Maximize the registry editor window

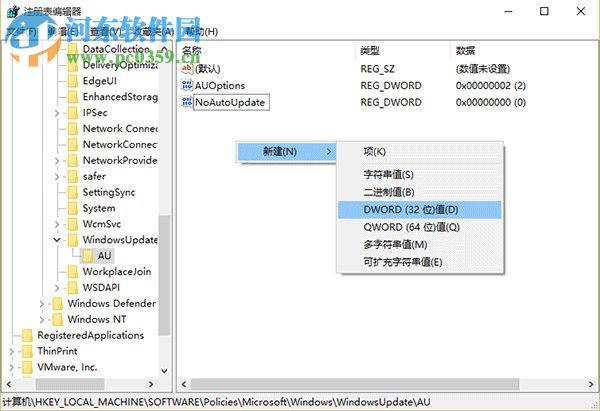pyautogui.click(x=544, y=11)
